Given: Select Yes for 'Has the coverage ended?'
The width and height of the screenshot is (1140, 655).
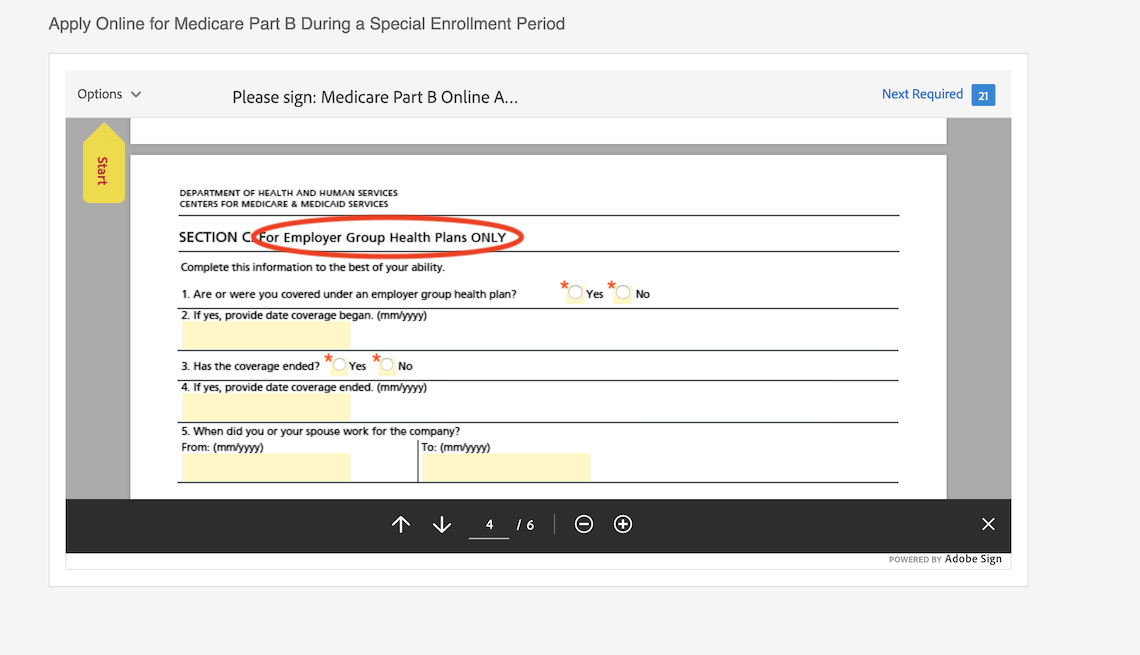Looking at the screenshot, I should (x=338, y=366).
